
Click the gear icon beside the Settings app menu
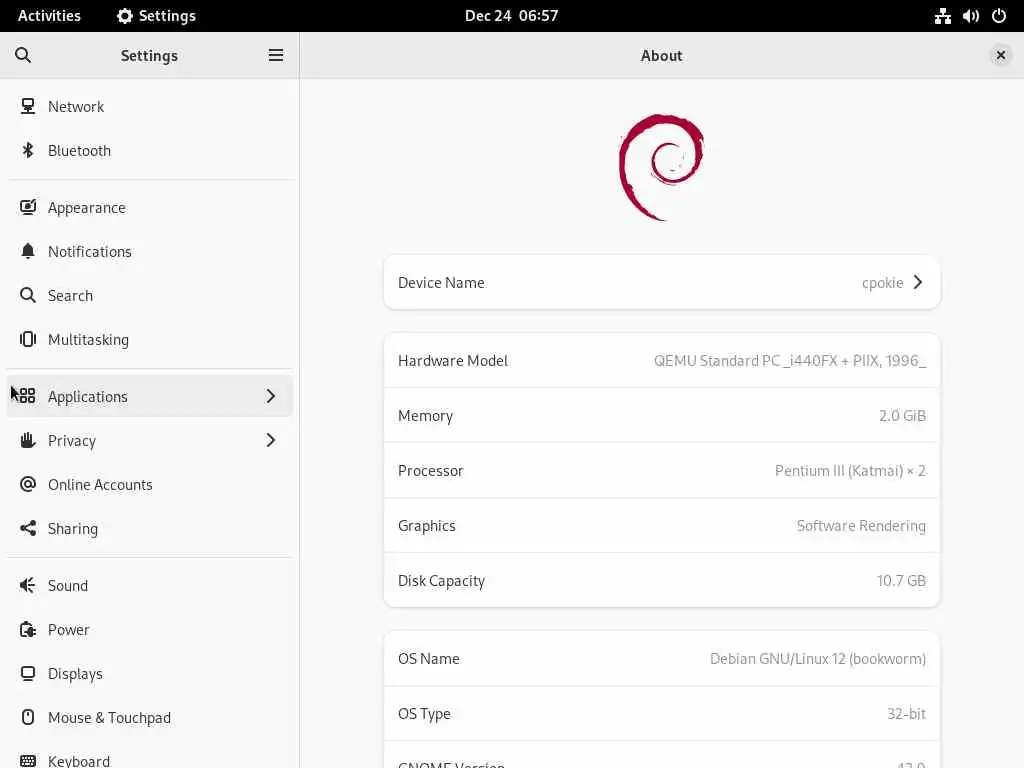pos(124,16)
